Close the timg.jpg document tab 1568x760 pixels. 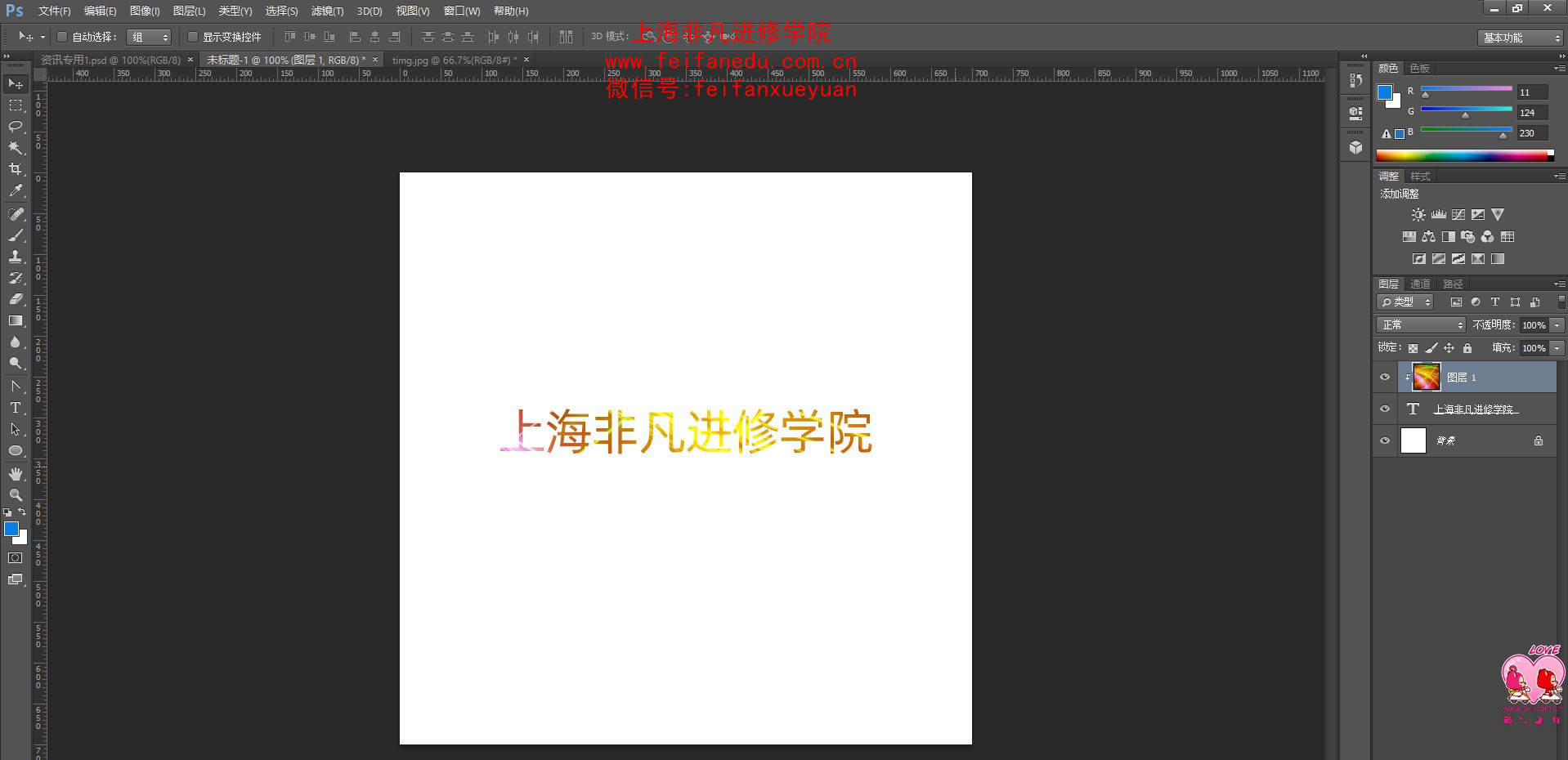(x=526, y=60)
